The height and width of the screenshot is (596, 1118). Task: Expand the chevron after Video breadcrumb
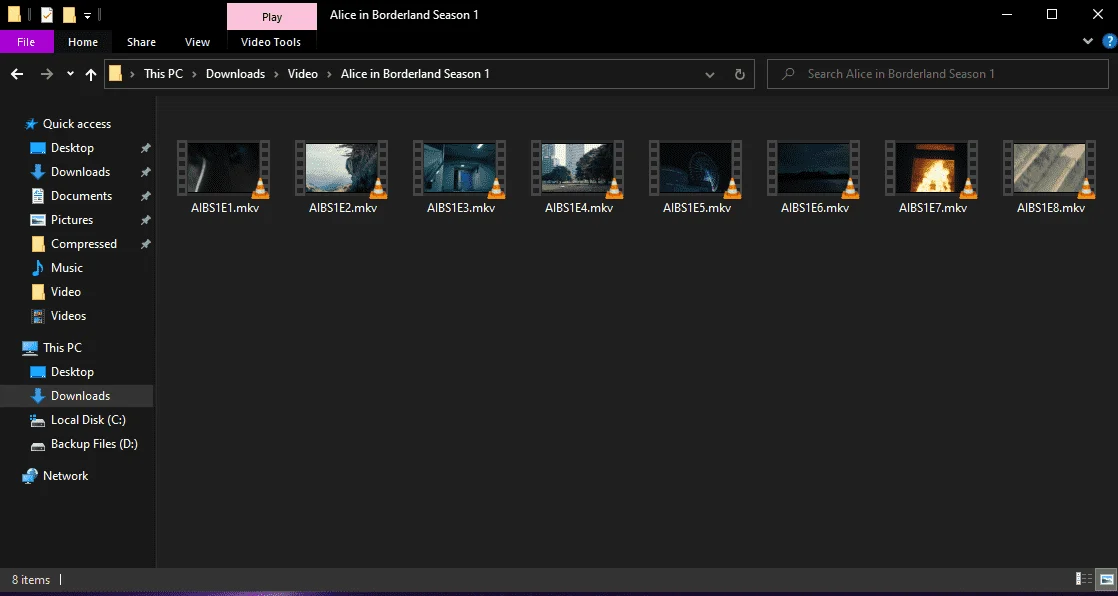[329, 74]
